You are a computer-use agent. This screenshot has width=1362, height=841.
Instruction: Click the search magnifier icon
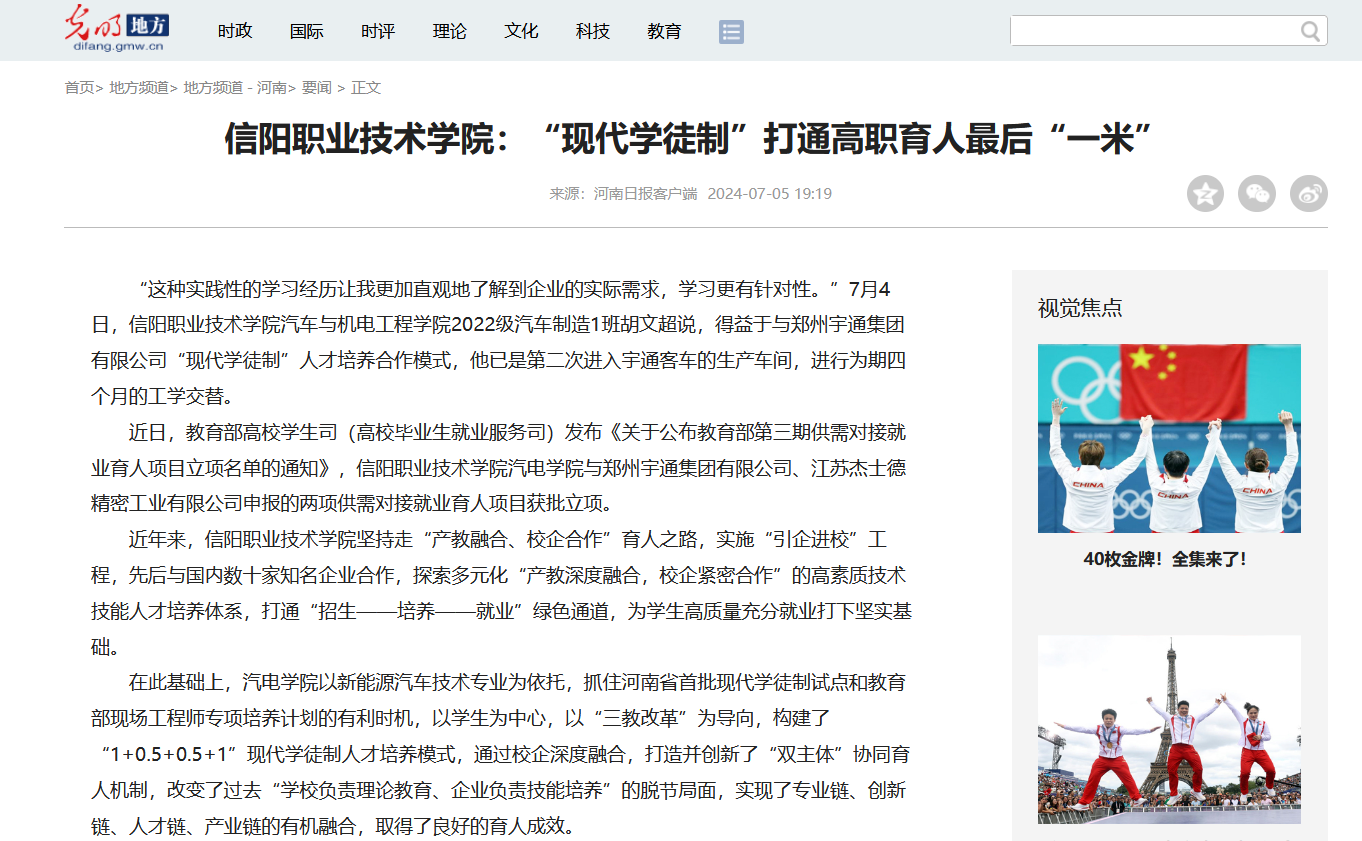click(1310, 32)
